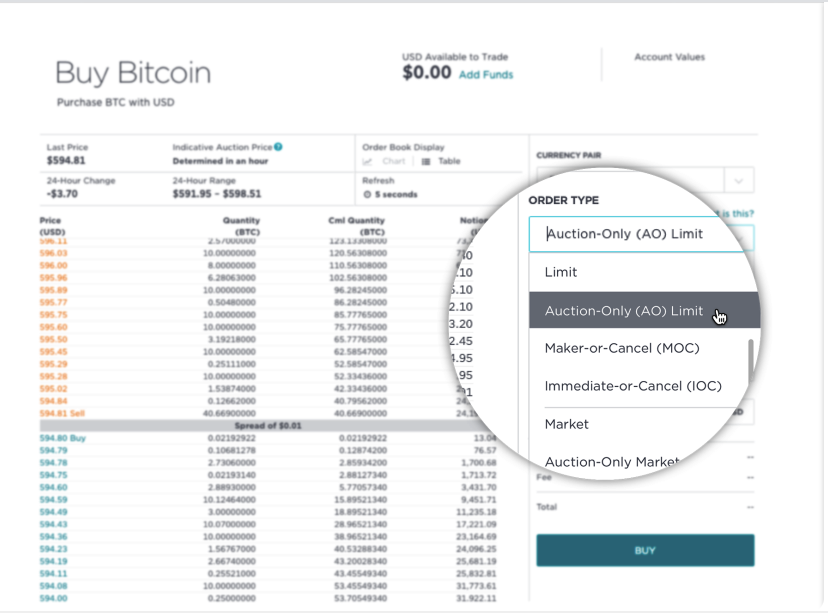The width and height of the screenshot is (828, 614).
Task: Click notional value 31,773.61
Action: 477,586
